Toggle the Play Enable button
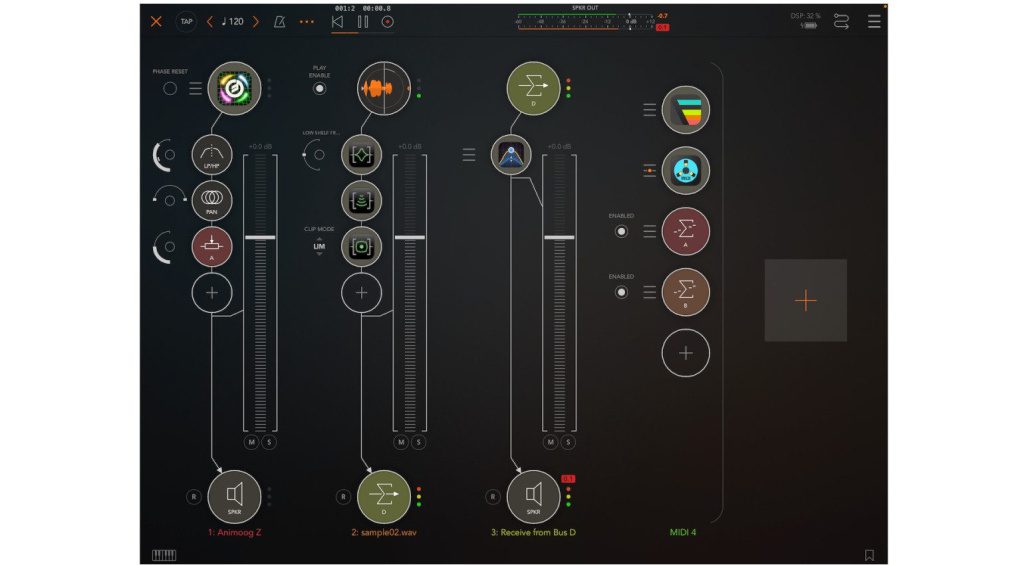Screen dimensions: 1024x565 [319, 88]
